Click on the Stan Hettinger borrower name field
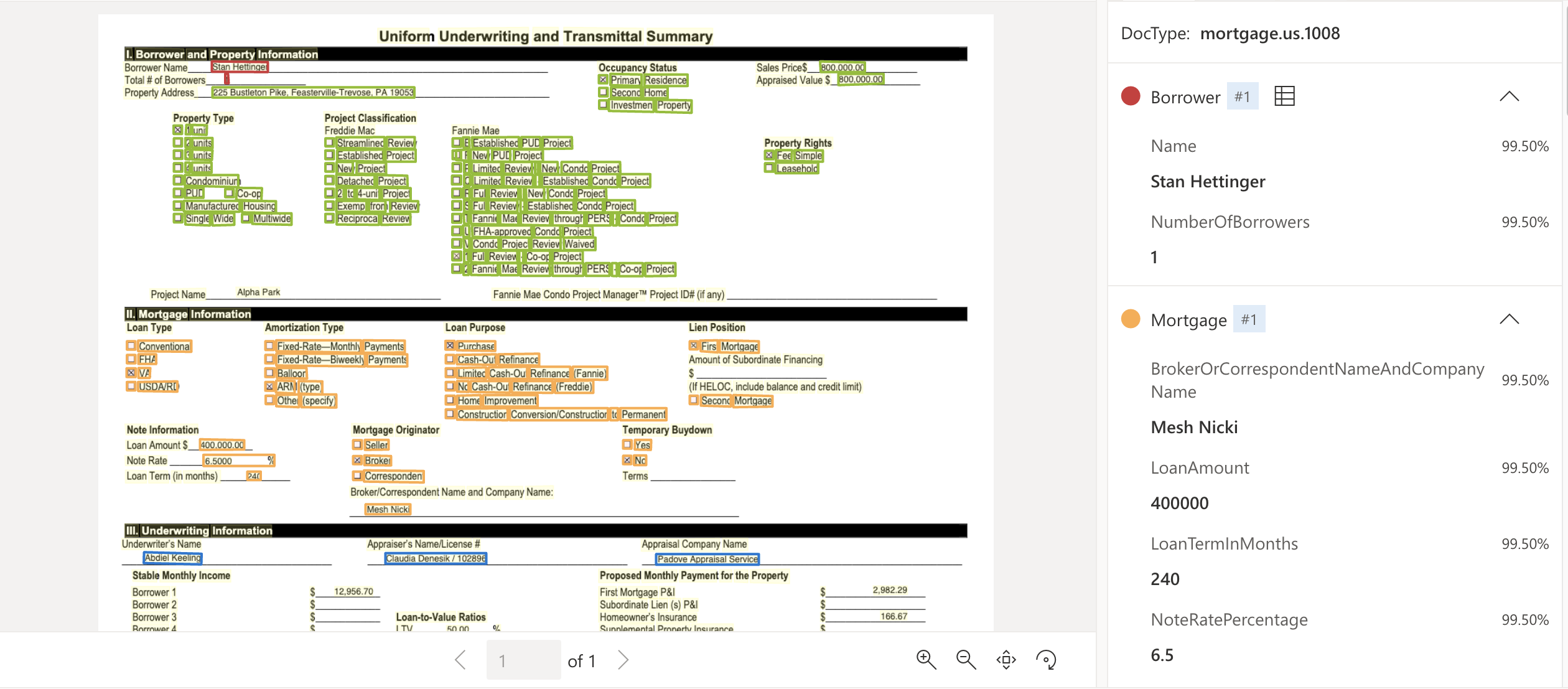This screenshot has width=1568, height=689. [x=239, y=66]
